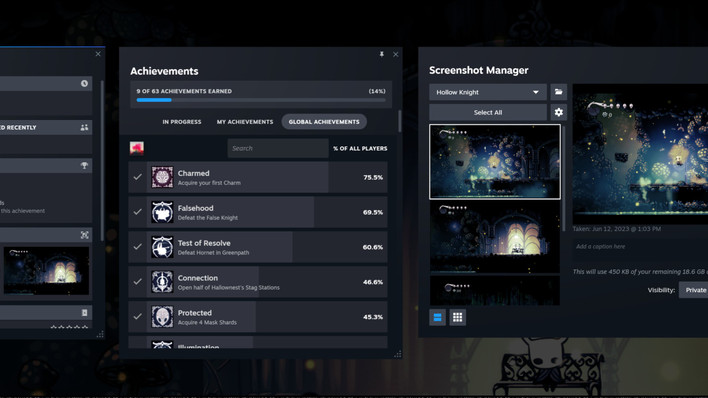The width and height of the screenshot is (708, 398).
Task: Click the achievements progress bar
Action: 261,100
